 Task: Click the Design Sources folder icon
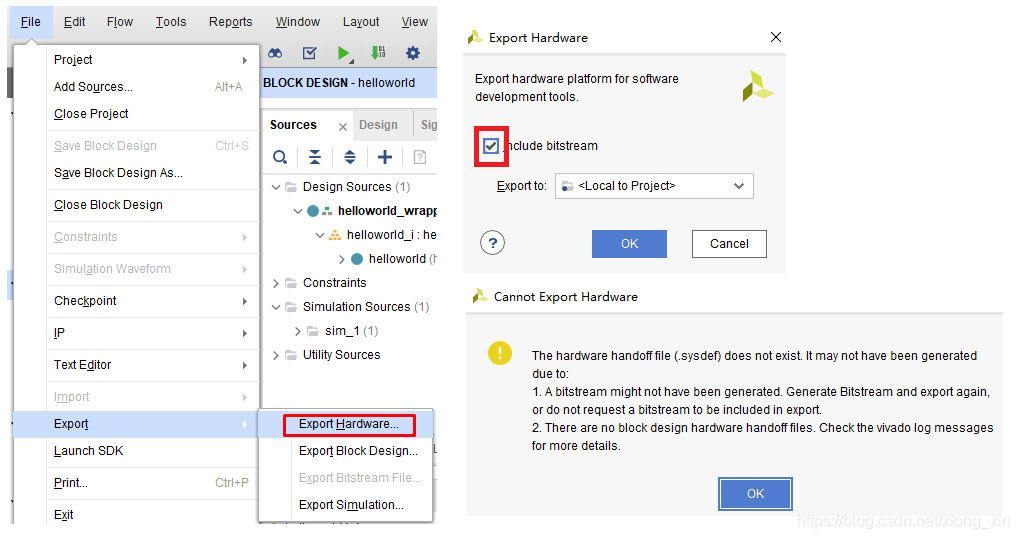[291, 187]
